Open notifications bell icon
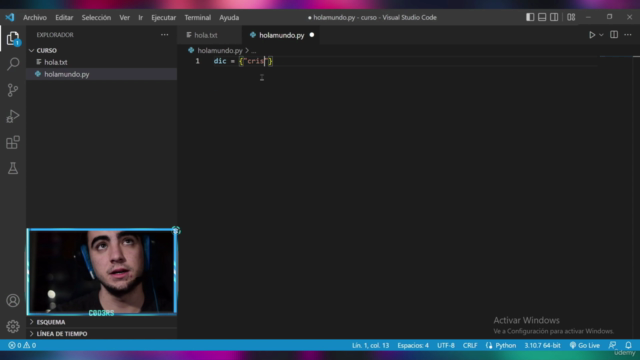Viewport: 640px width, 360px height. tap(628, 345)
